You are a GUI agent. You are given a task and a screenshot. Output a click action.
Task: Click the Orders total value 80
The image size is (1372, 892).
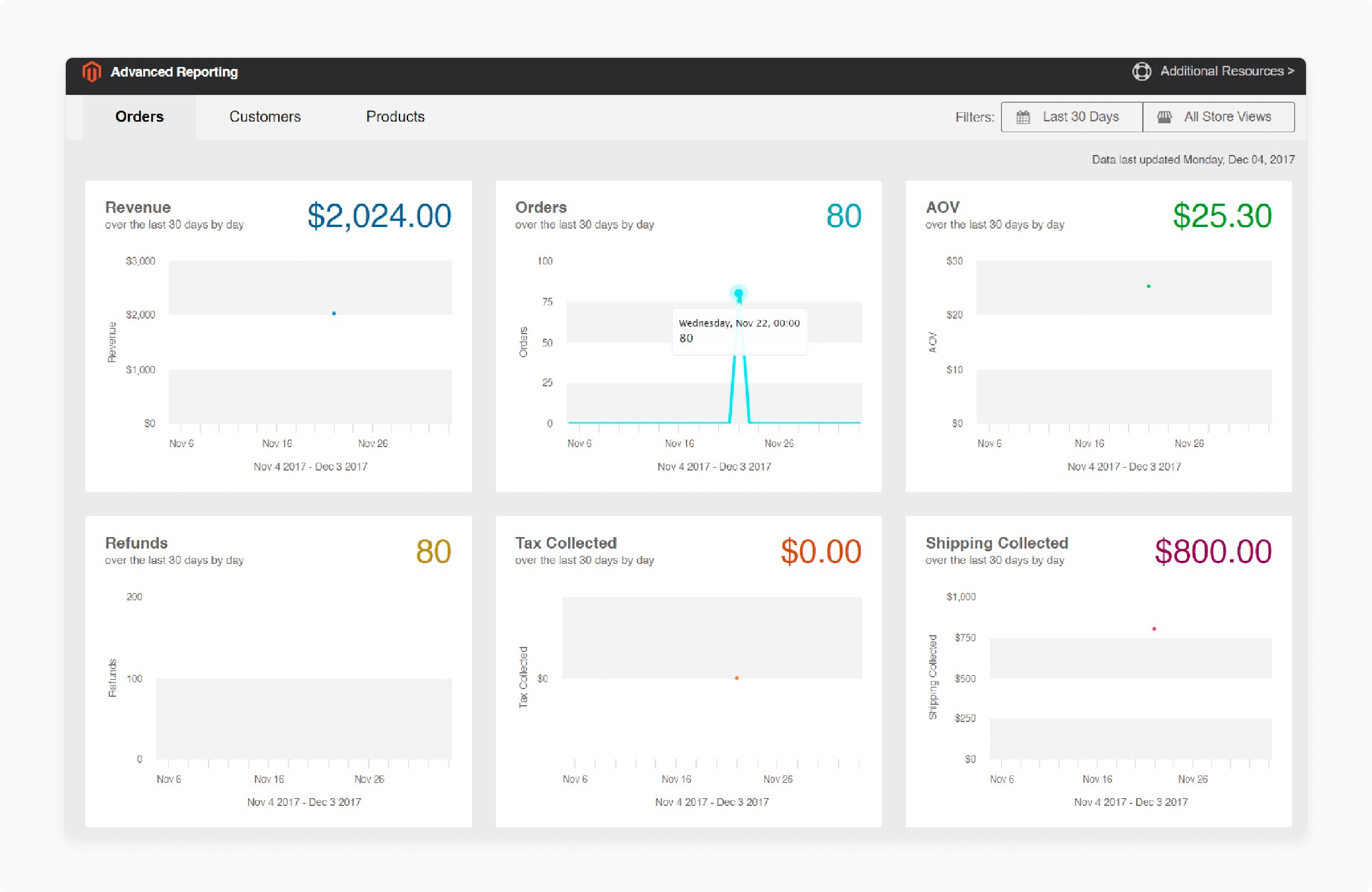(x=844, y=216)
